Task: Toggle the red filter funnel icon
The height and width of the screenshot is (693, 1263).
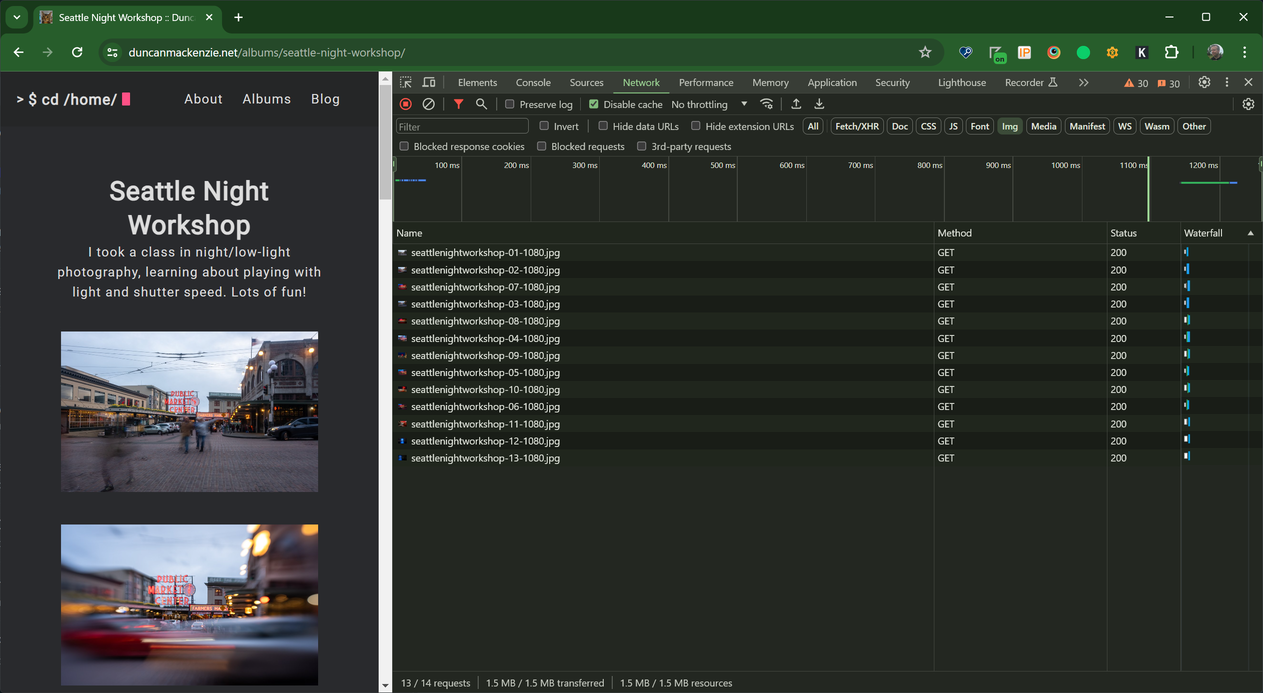Action: pyautogui.click(x=458, y=104)
